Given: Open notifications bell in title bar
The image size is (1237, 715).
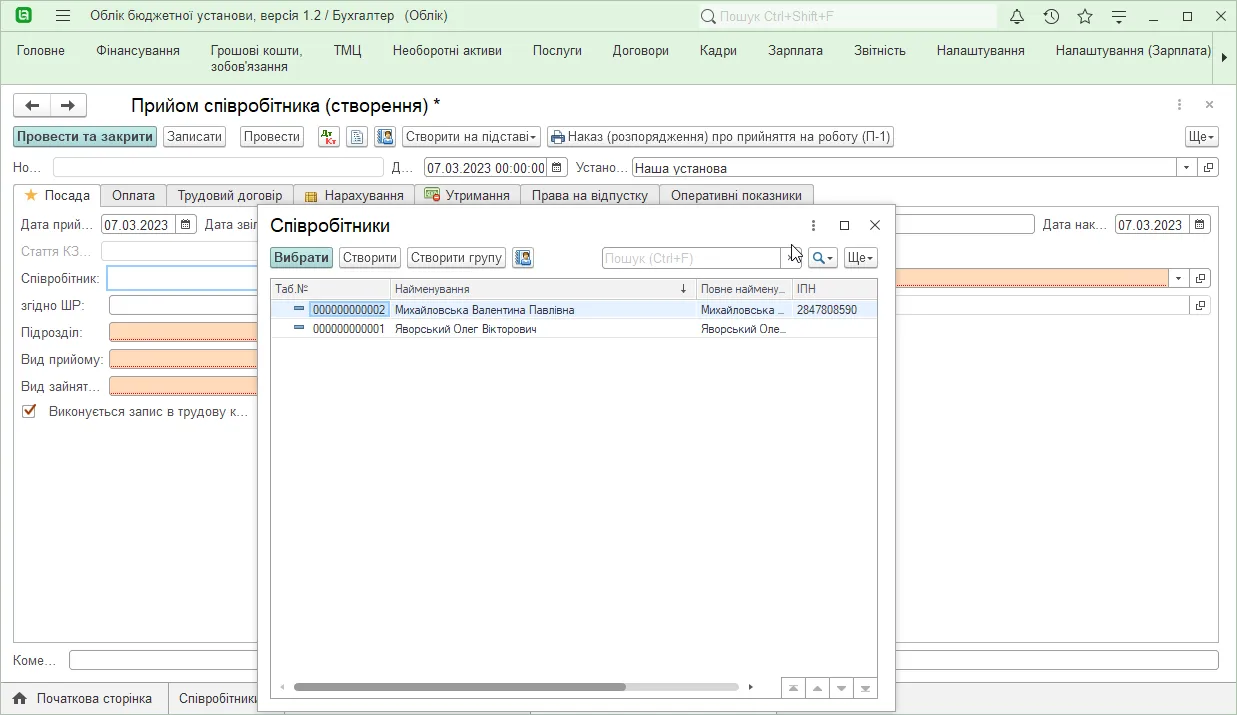Looking at the screenshot, I should pos(1017,16).
